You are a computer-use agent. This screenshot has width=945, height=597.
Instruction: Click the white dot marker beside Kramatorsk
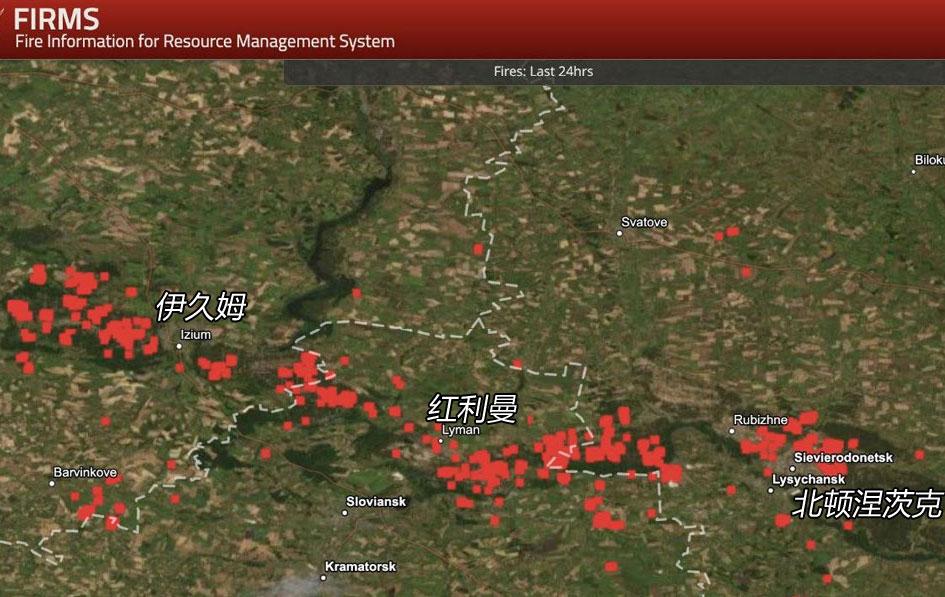[x=323, y=578]
